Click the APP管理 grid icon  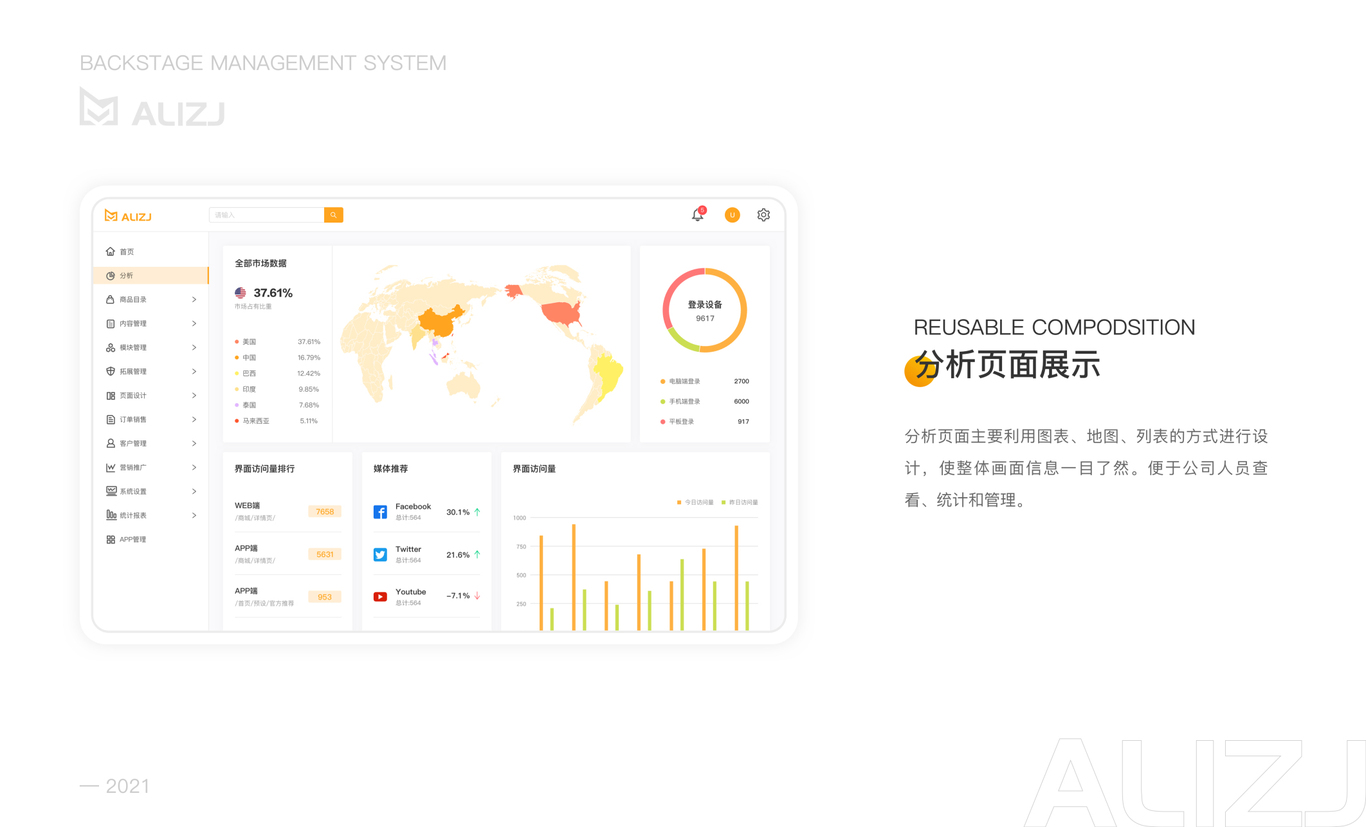coord(110,539)
